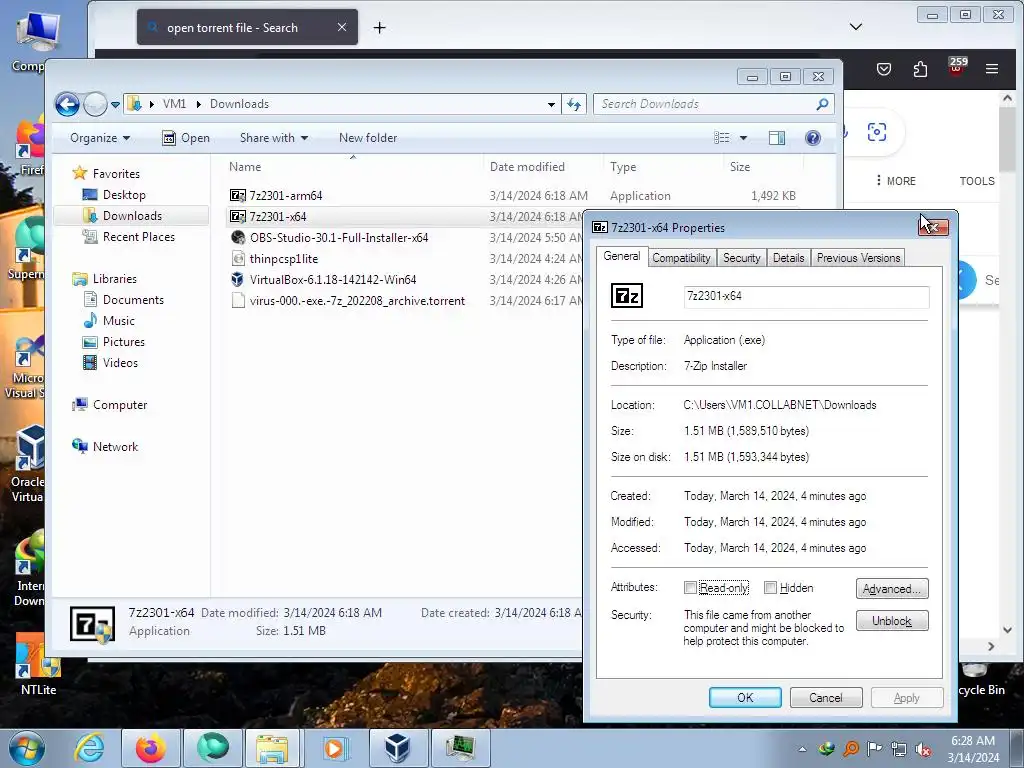
Task: Click Unblock button
Action: (891, 620)
